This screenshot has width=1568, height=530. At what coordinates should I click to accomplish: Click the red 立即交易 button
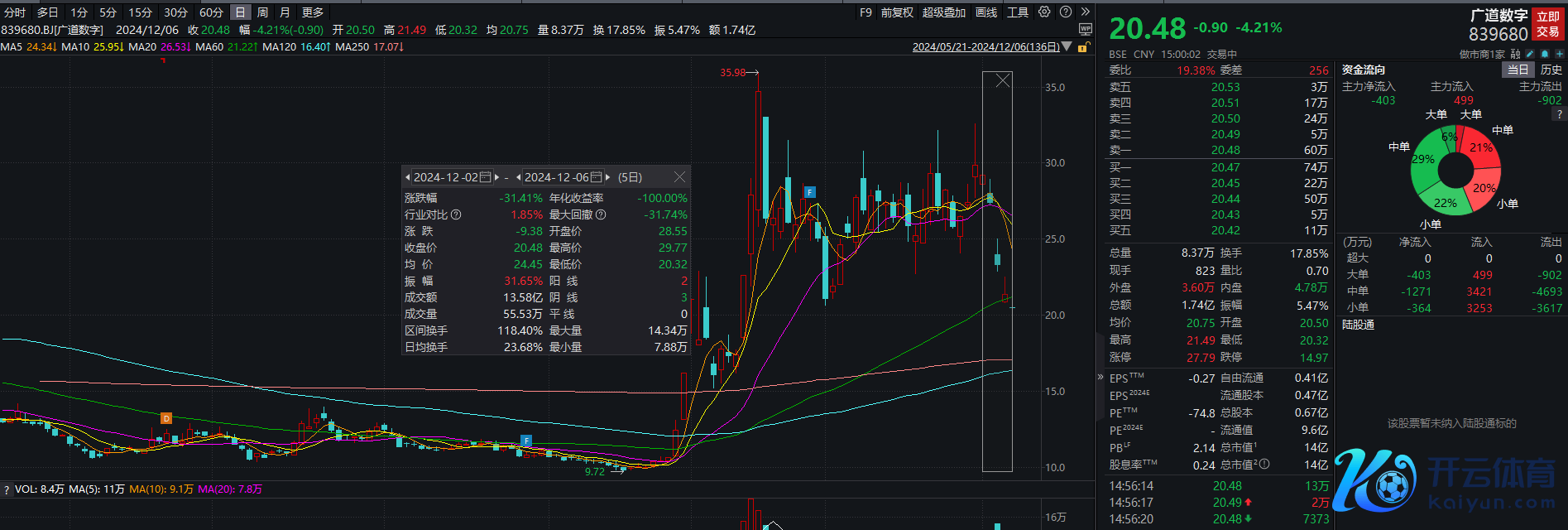1547,24
